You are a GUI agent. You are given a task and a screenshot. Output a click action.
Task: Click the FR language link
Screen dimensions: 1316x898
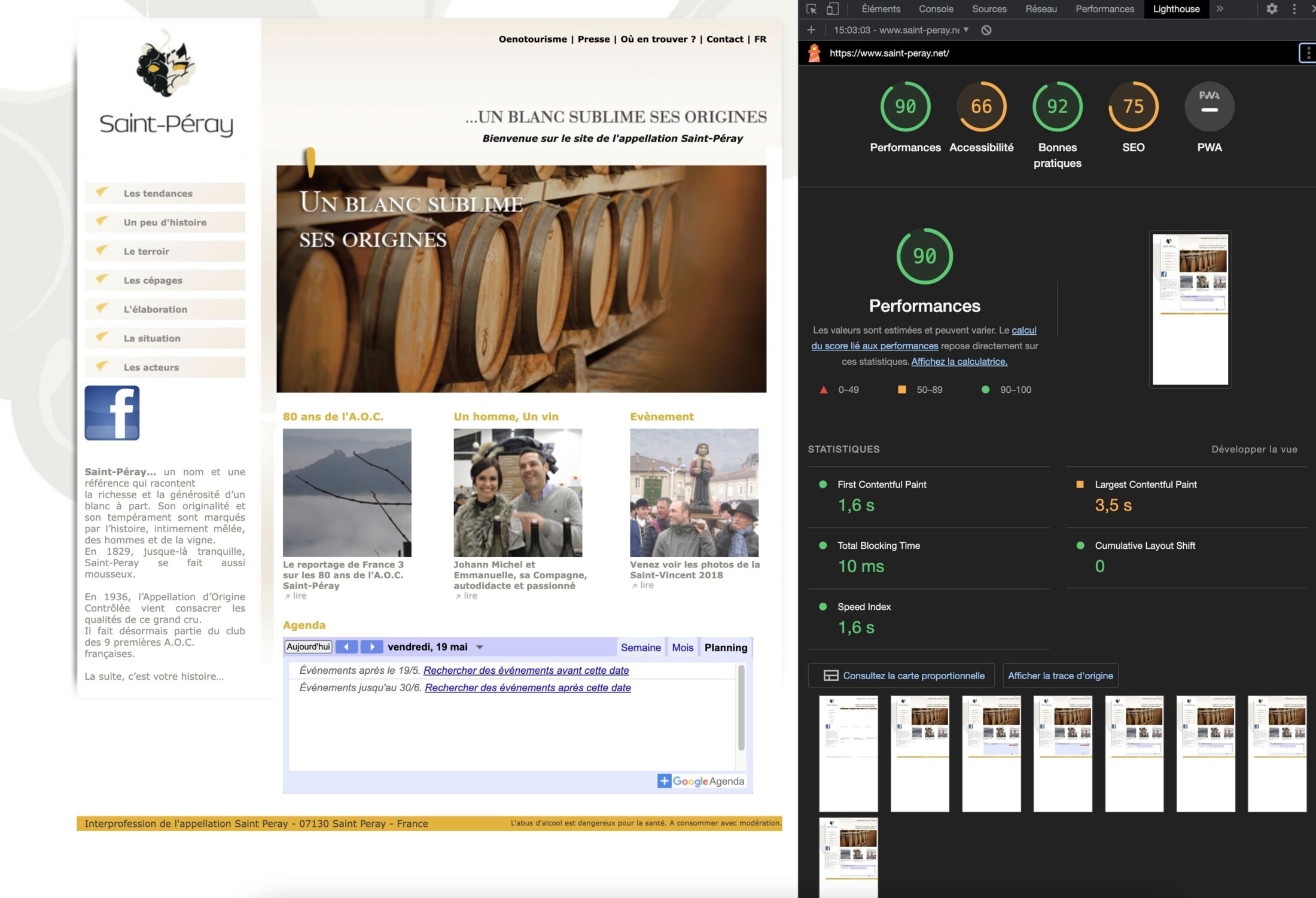pos(760,39)
